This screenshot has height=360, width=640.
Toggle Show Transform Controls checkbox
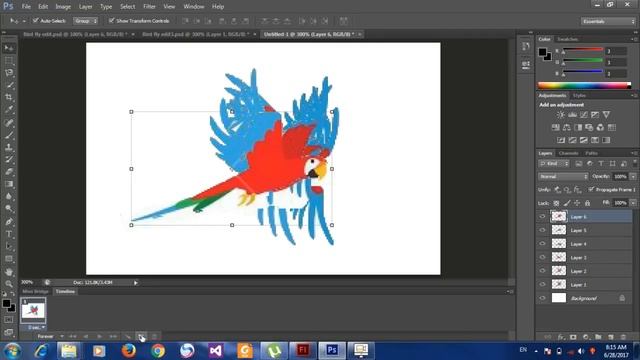[x=111, y=20]
